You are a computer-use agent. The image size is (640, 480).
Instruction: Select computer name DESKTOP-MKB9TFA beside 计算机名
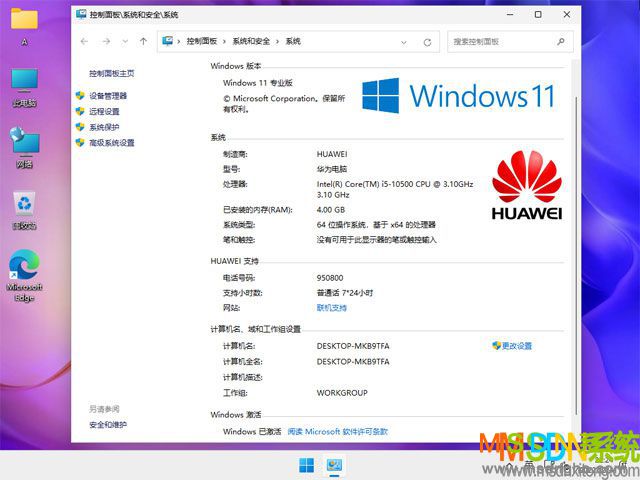(353, 346)
